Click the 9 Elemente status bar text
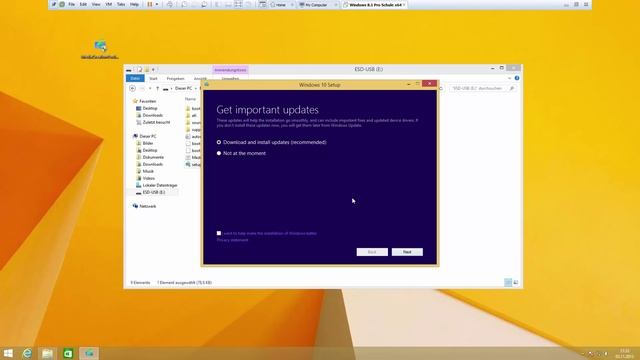This screenshot has height=360, width=640. pyautogui.click(x=140, y=282)
